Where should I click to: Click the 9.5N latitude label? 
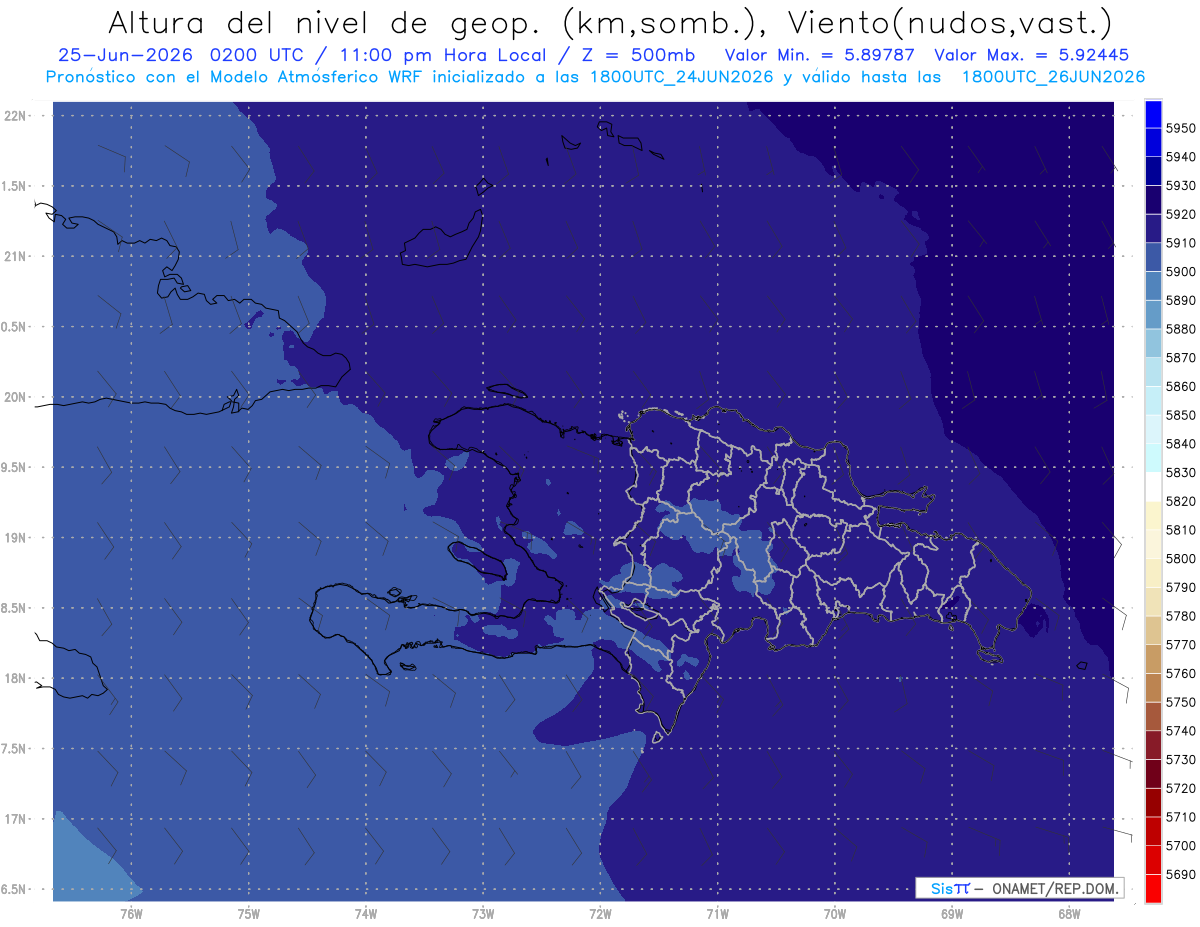pyautogui.click(x=15, y=468)
